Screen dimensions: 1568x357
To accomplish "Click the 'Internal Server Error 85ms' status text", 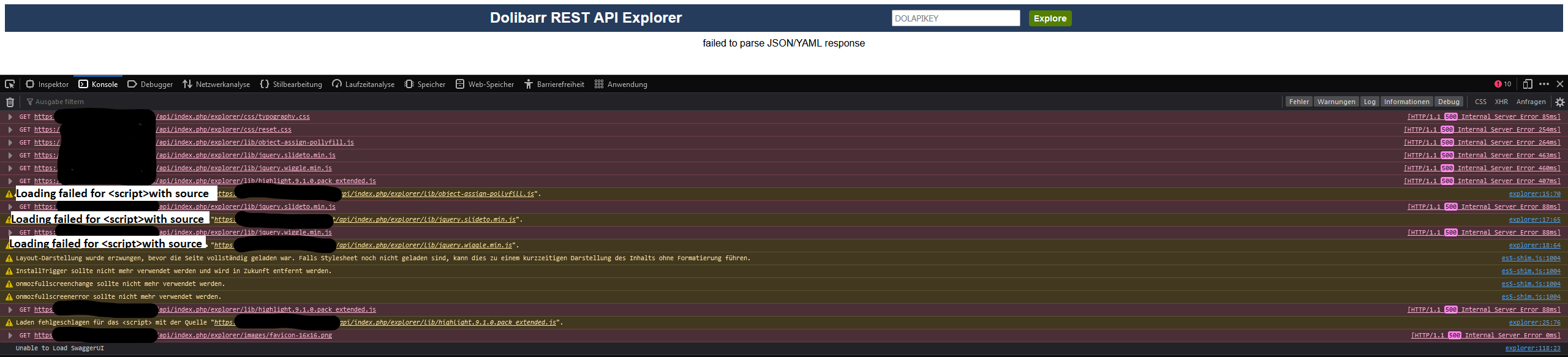I will click(x=1510, y=116).
